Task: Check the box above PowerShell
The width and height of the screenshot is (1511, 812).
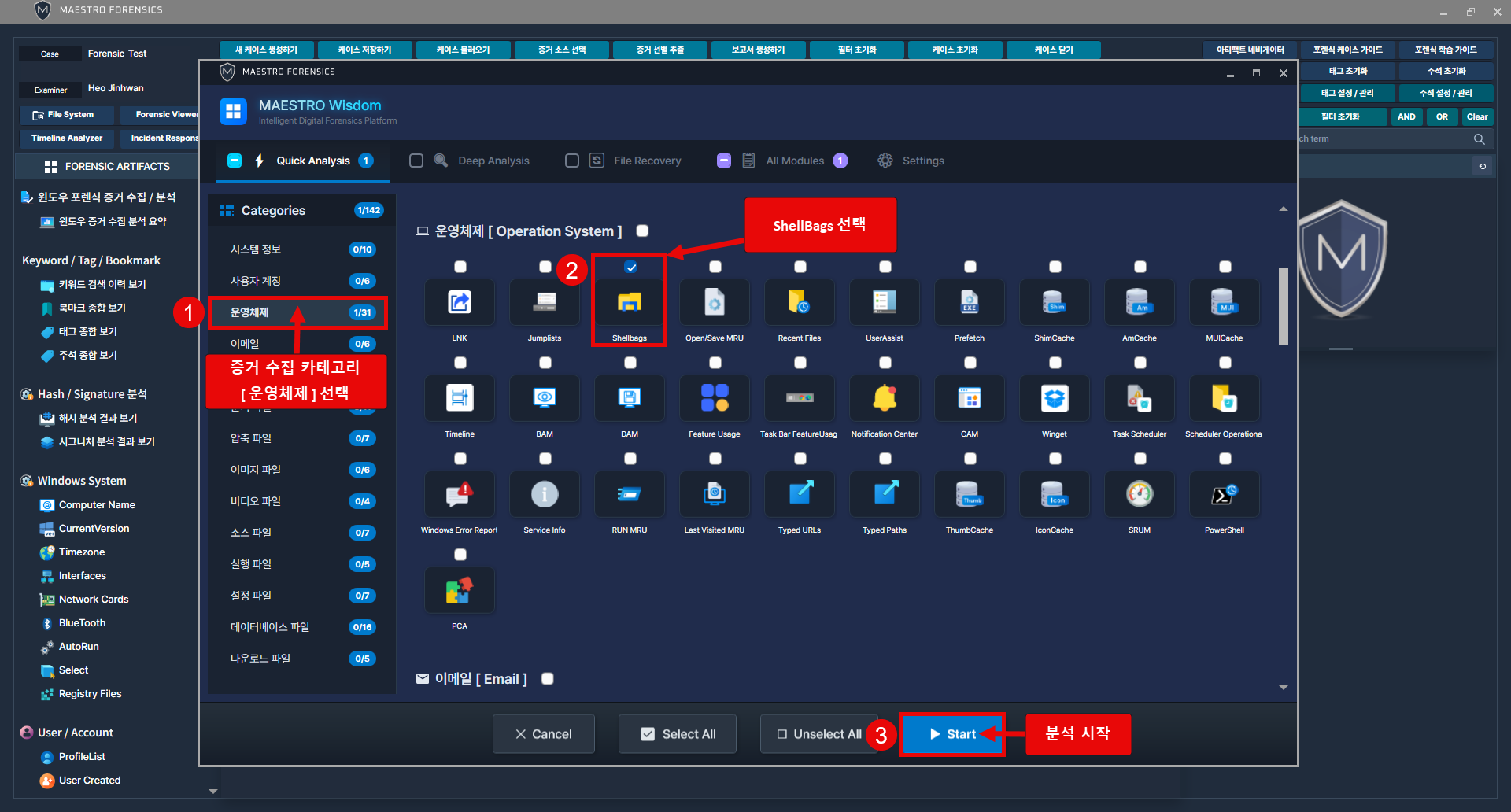Action: click(1225, 459)
